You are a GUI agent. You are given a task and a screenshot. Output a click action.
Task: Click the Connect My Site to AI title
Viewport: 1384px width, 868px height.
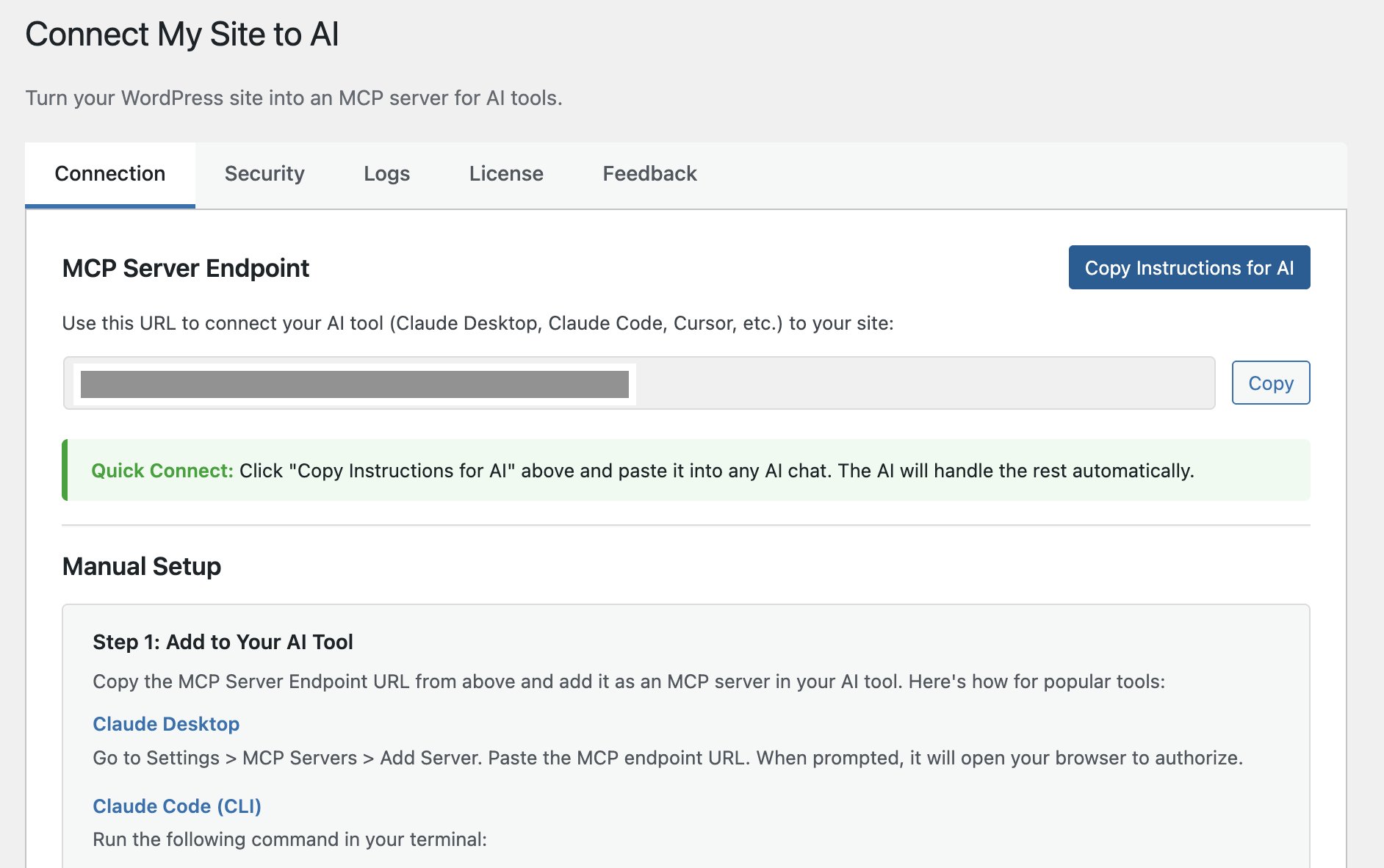point(183,33)
